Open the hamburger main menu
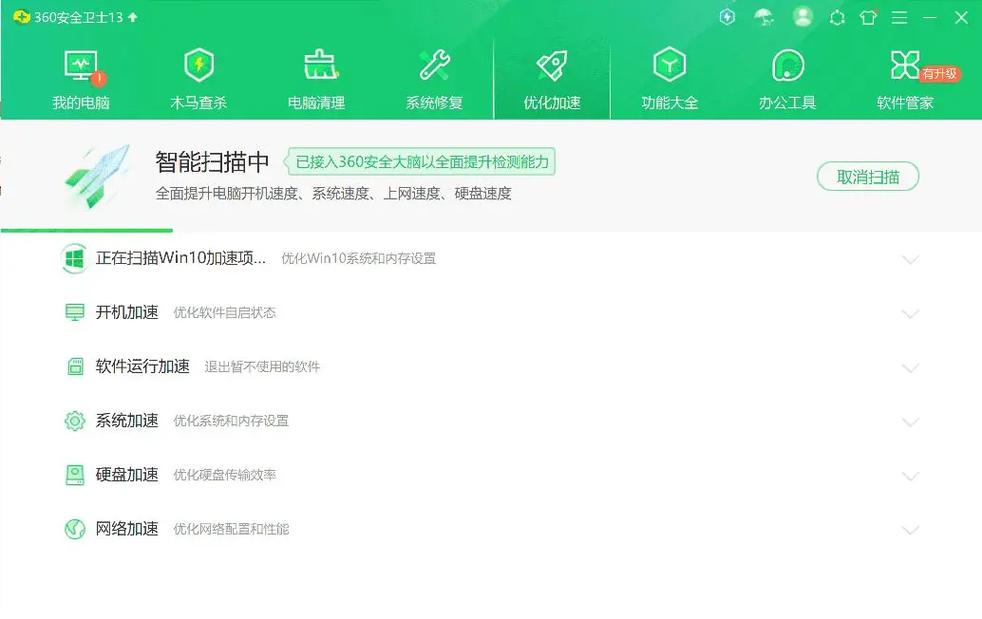The height and width of the screenshot is (619, 982). 898,17
